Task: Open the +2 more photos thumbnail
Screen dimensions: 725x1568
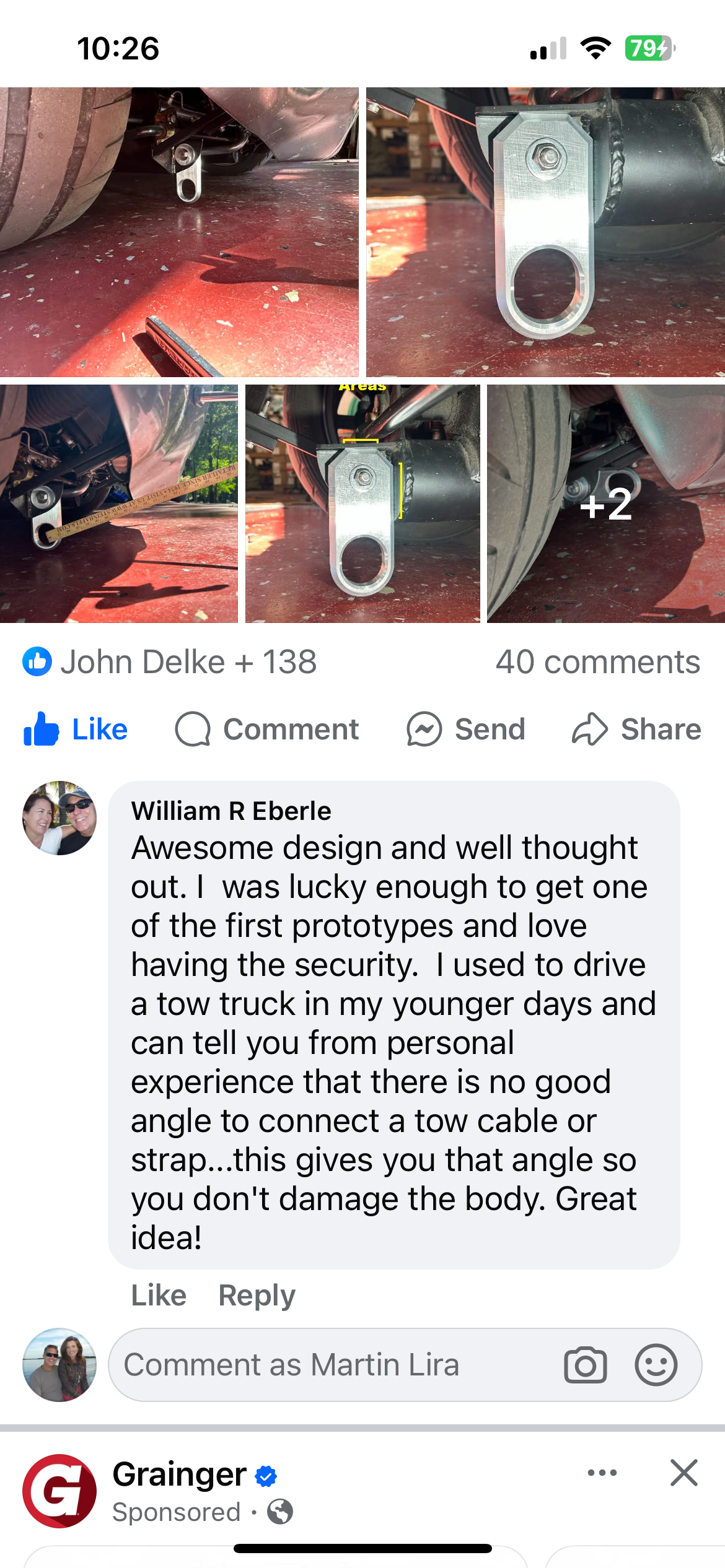Action: click(606, 503)
